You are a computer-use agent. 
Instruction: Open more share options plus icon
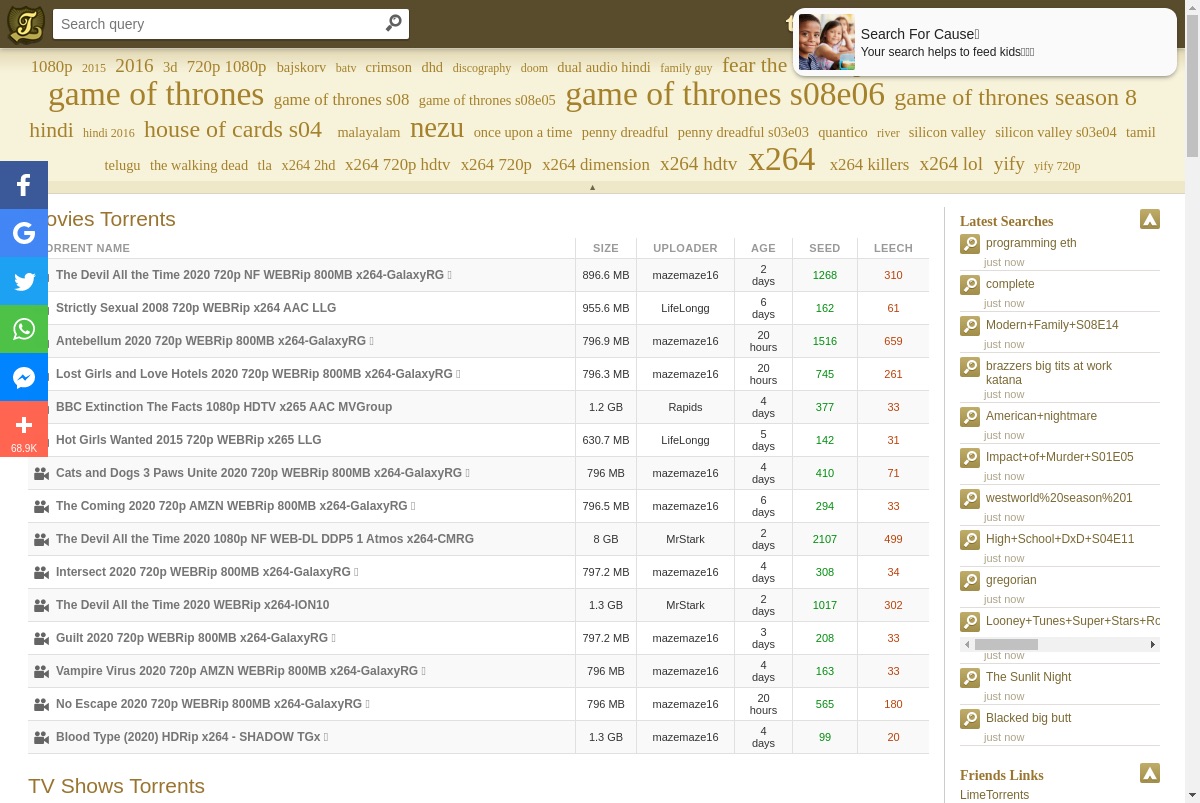coord(24,429)
